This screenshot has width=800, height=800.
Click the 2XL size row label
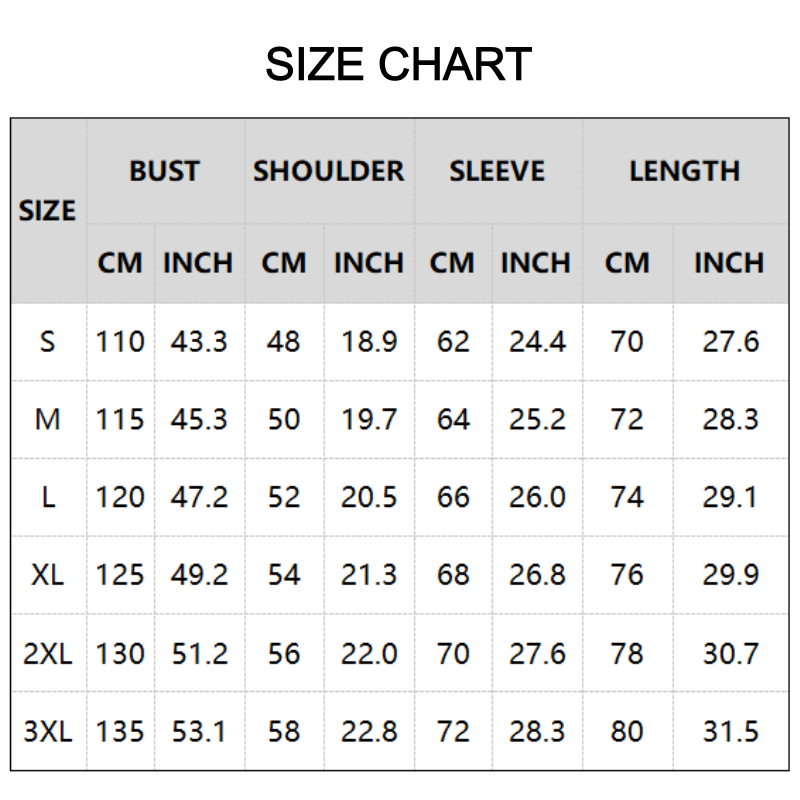pos(47,654)
